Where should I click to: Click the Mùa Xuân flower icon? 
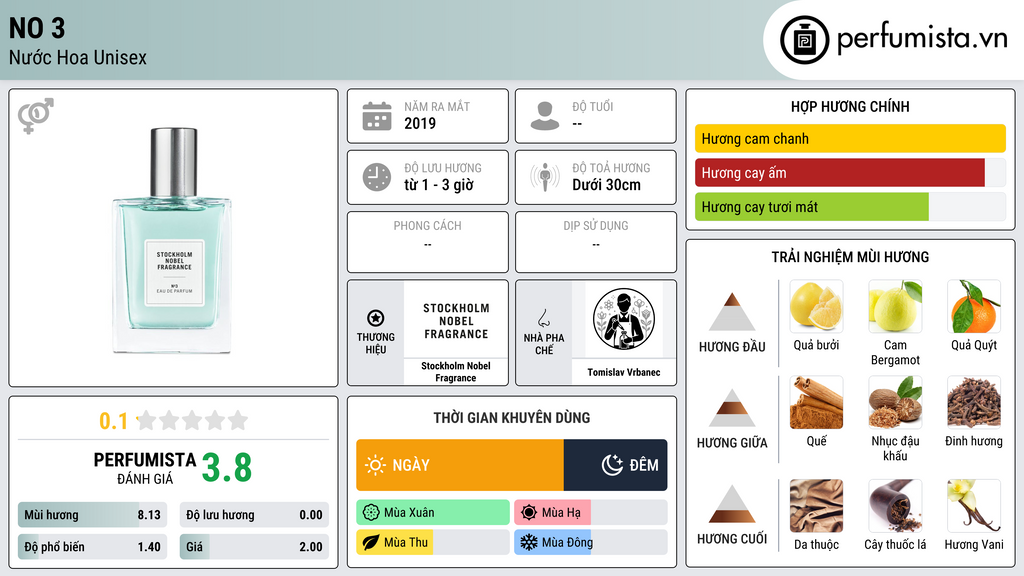pyautogui.click(x=371, y=512)
